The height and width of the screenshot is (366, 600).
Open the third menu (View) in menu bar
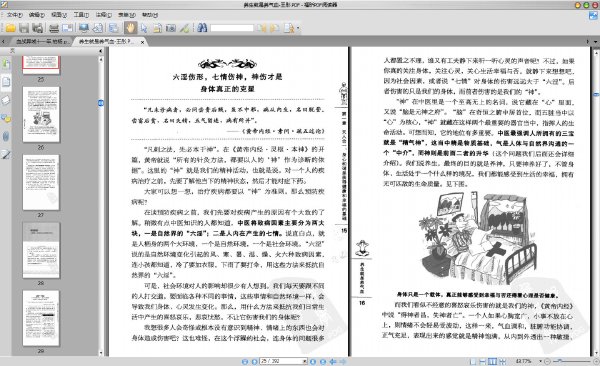click(59, 15)
